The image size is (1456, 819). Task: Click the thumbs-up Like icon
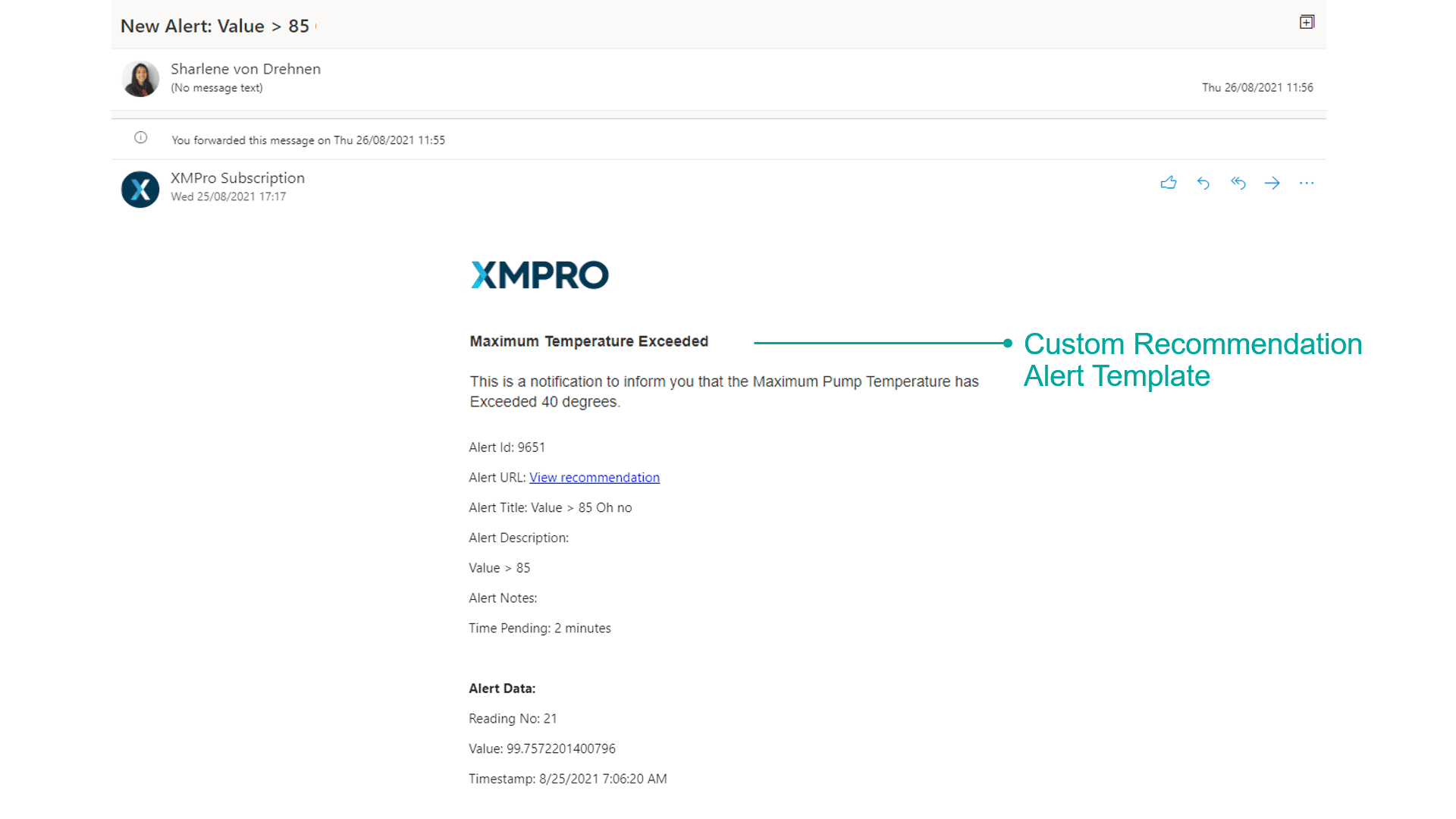click(x=1169, y=183)
